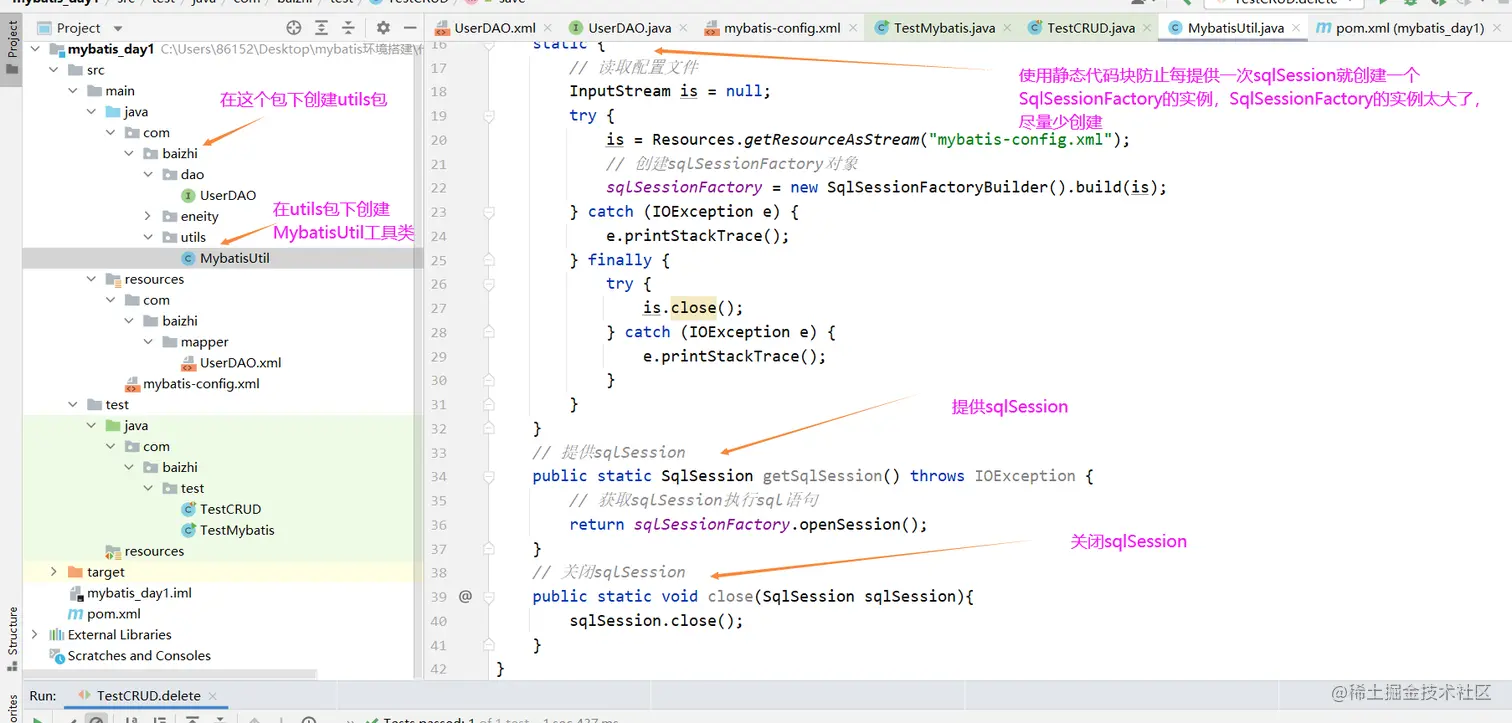This screenshot has width=1512, height=723.
Task: Click the Project panel horizontal scrollbar
Action: click(170, 675)
